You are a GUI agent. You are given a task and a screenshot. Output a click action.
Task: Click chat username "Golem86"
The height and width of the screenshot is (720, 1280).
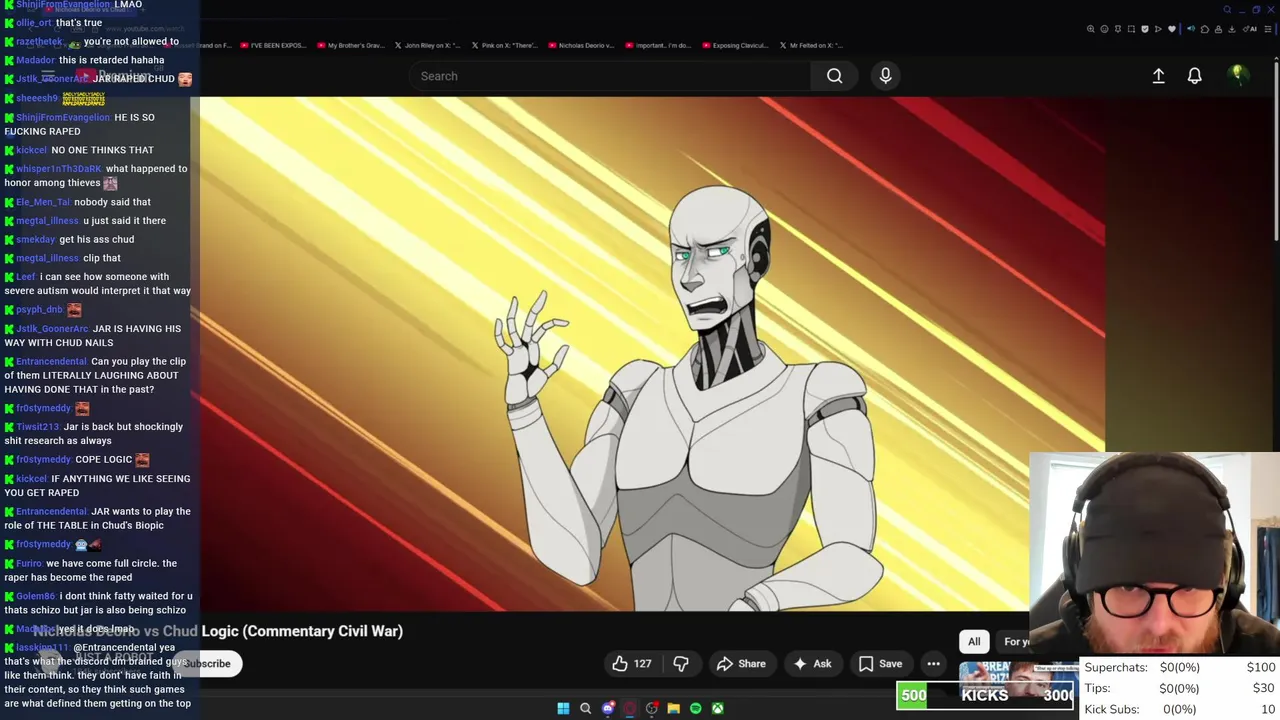tap(35, 596)
